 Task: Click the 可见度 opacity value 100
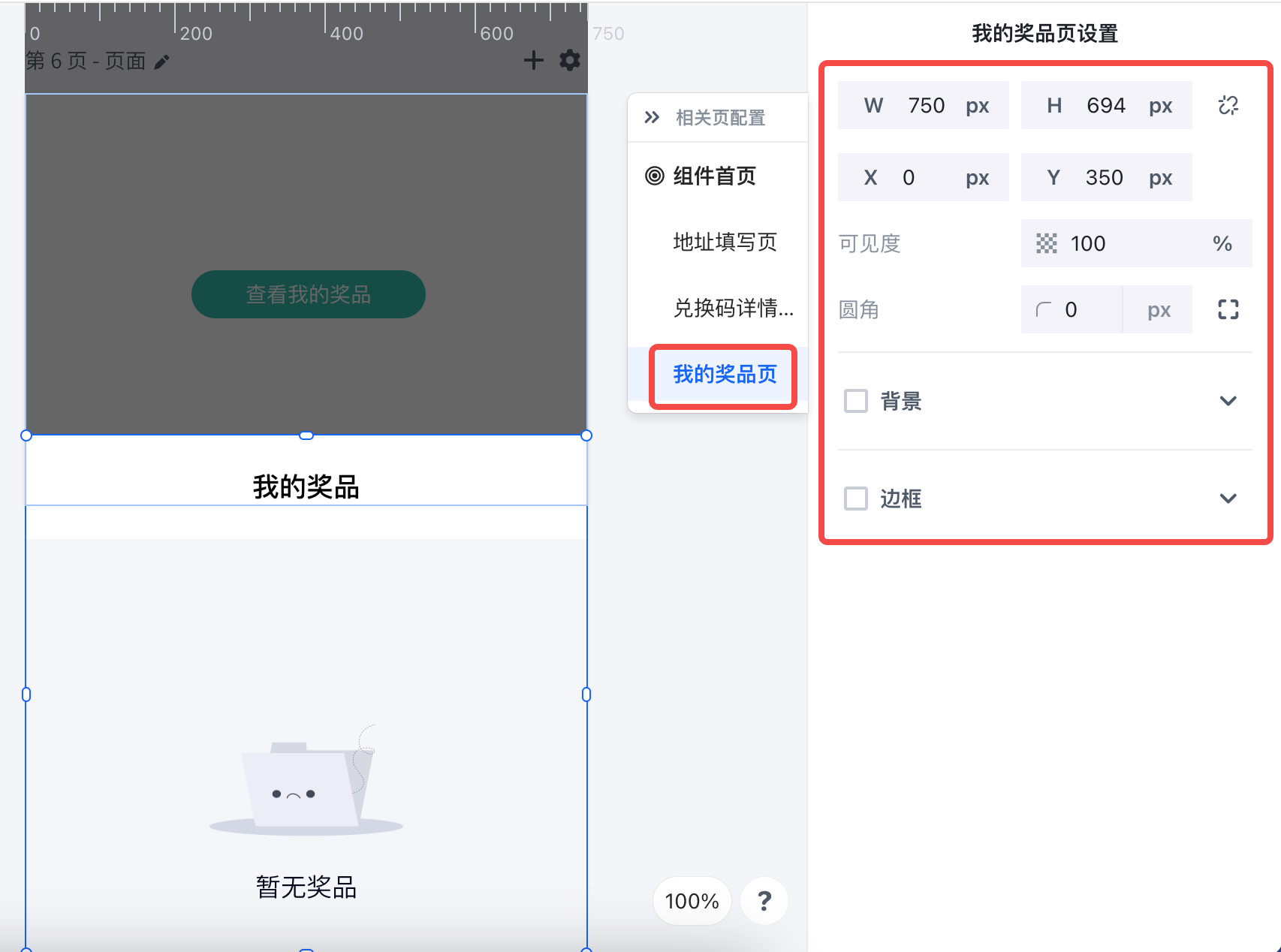(x=1137, y=243)
